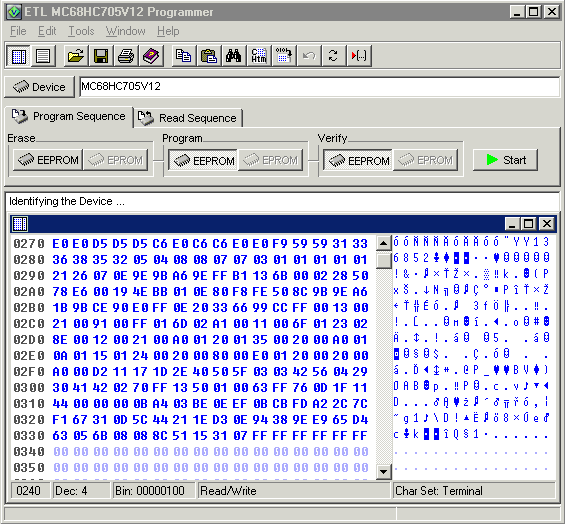Click address 0350 row label
This screenshot has height=524, width=565.
coord(29,468)
